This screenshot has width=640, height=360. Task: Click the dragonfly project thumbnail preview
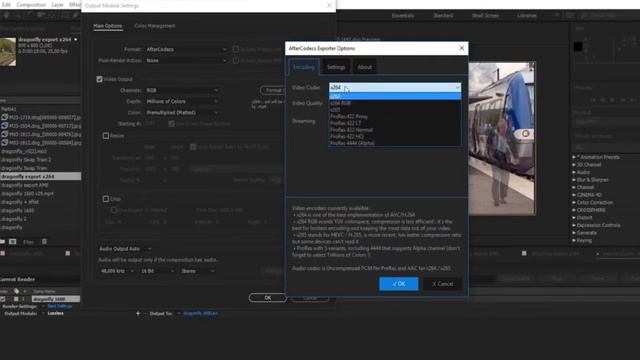pyautogui.click(x=8, y=51)
